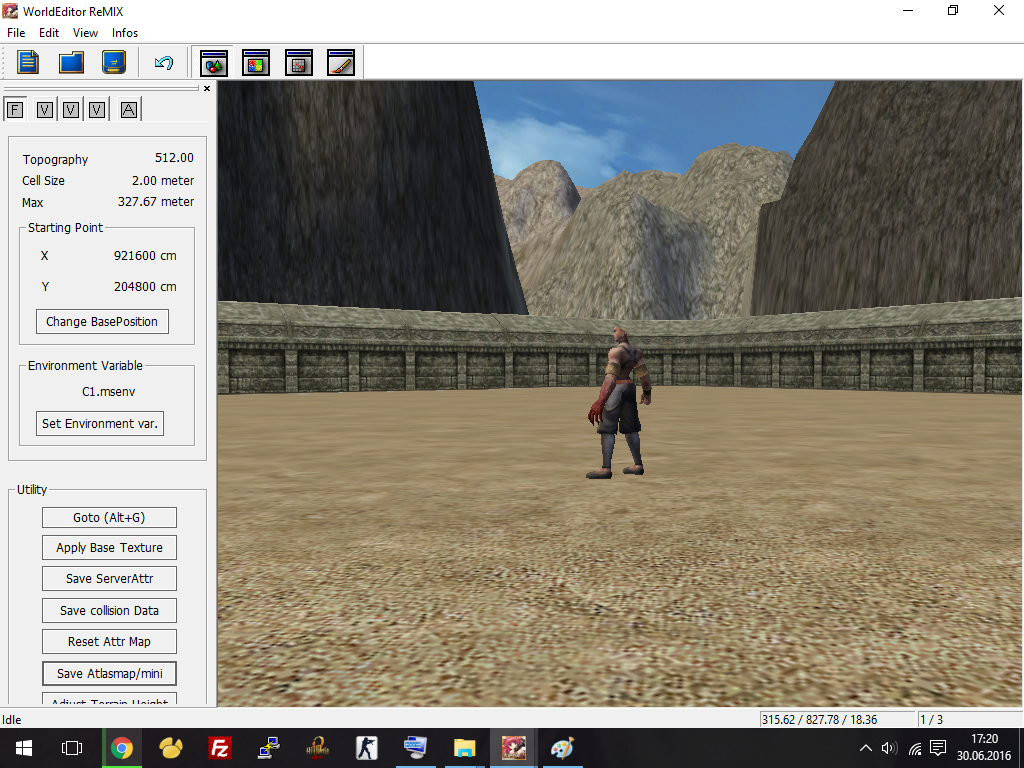Close the side panel with the X
The image size is (1024, 768).
[206, 88]
